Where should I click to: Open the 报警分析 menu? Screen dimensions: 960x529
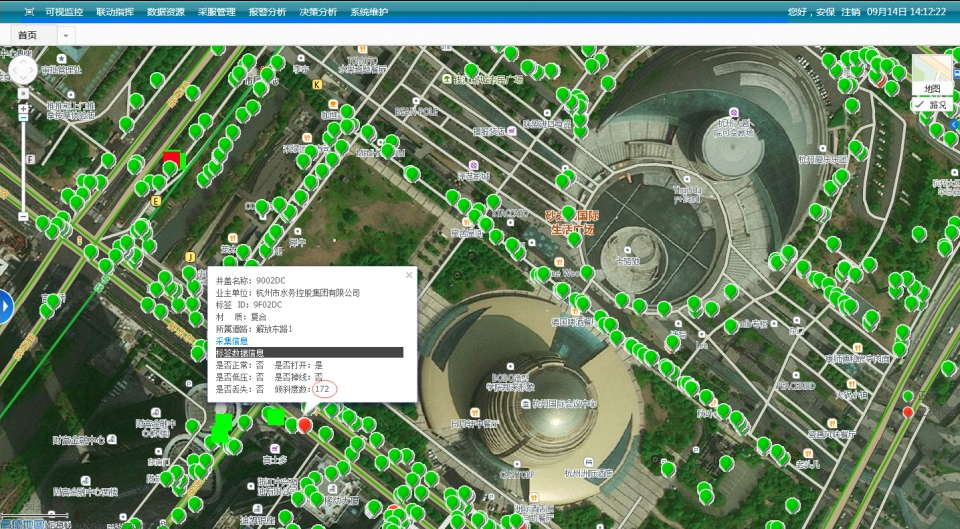[267, 12]
